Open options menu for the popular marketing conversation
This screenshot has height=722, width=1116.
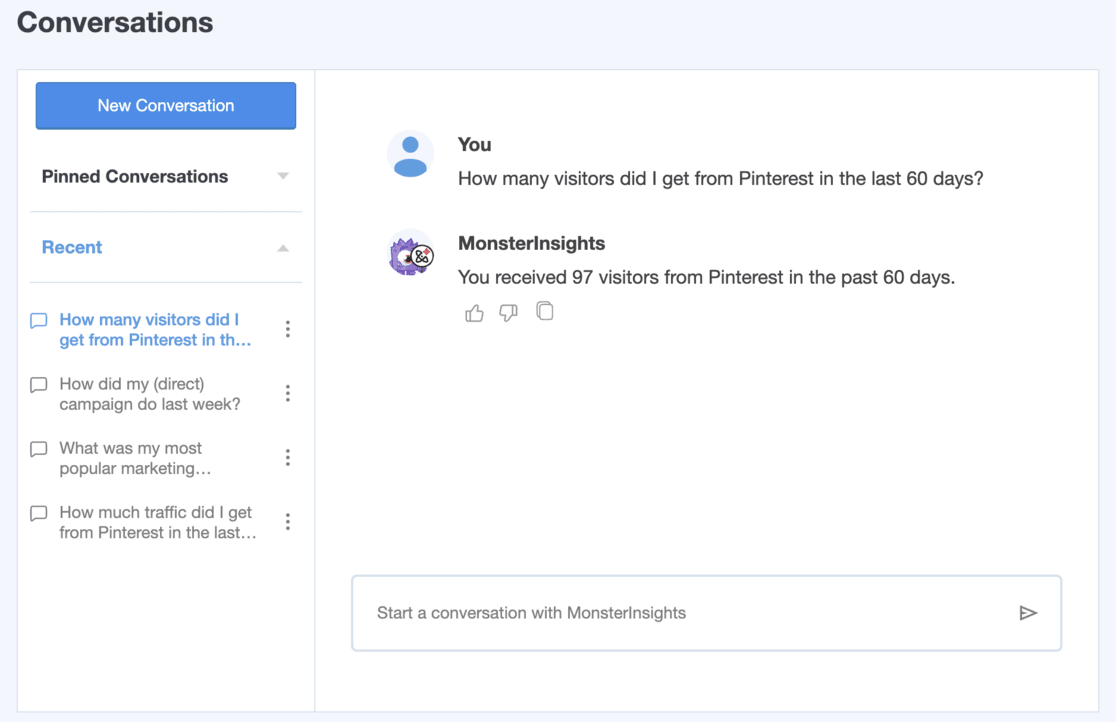[x=287, y=457]
